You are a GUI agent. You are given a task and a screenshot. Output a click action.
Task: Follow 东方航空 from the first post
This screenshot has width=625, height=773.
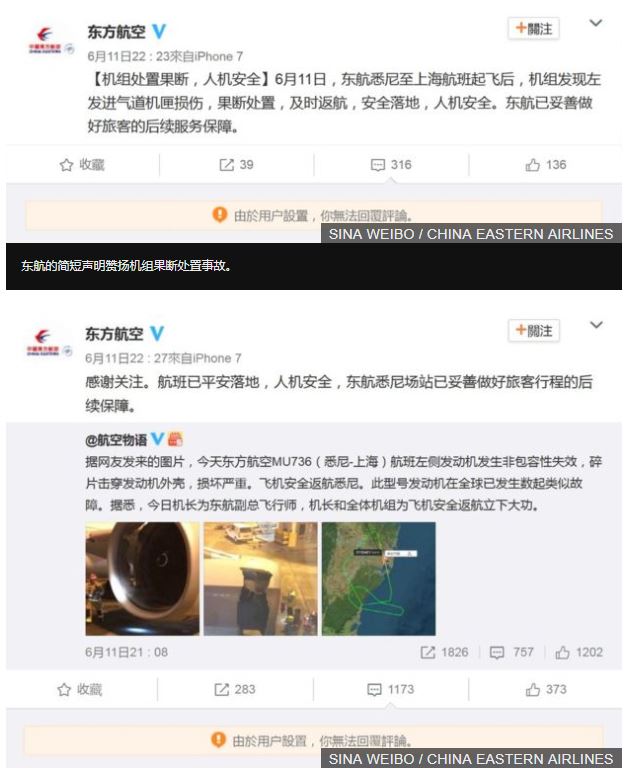pyautogui.click(x=534, y=29)
